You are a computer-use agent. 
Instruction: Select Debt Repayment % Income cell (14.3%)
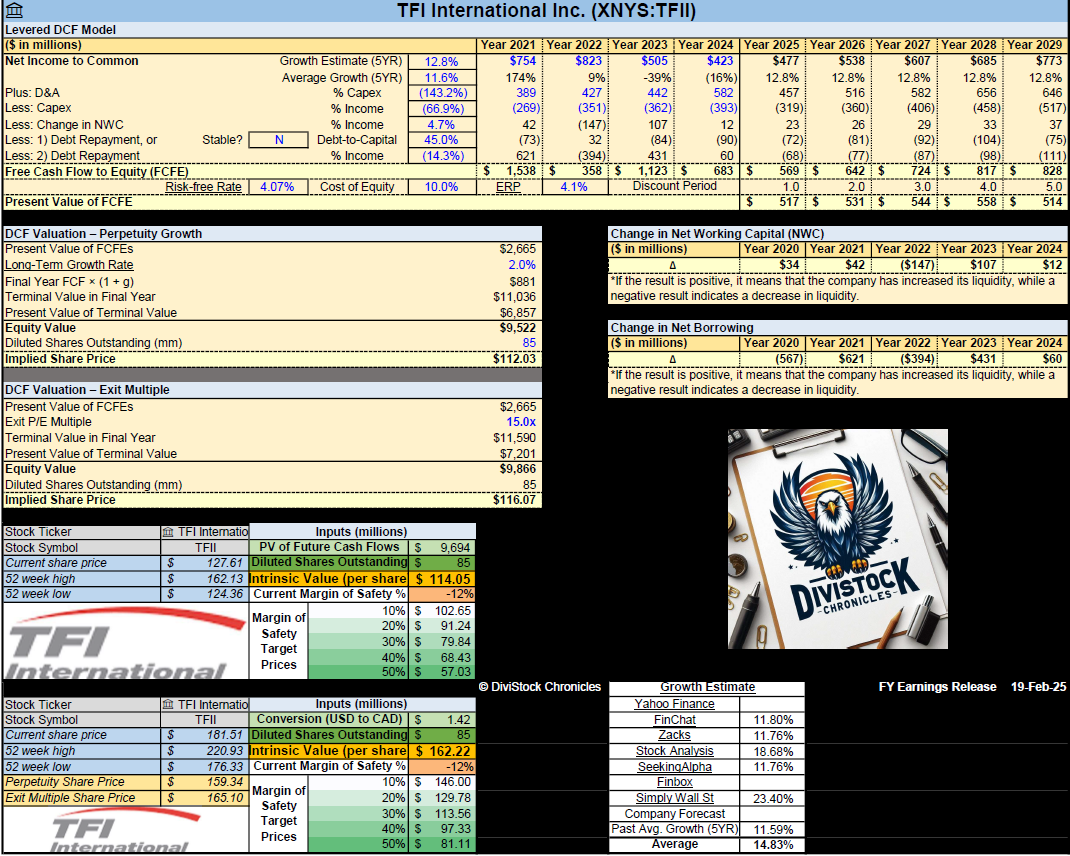click(x=441, y=156)
